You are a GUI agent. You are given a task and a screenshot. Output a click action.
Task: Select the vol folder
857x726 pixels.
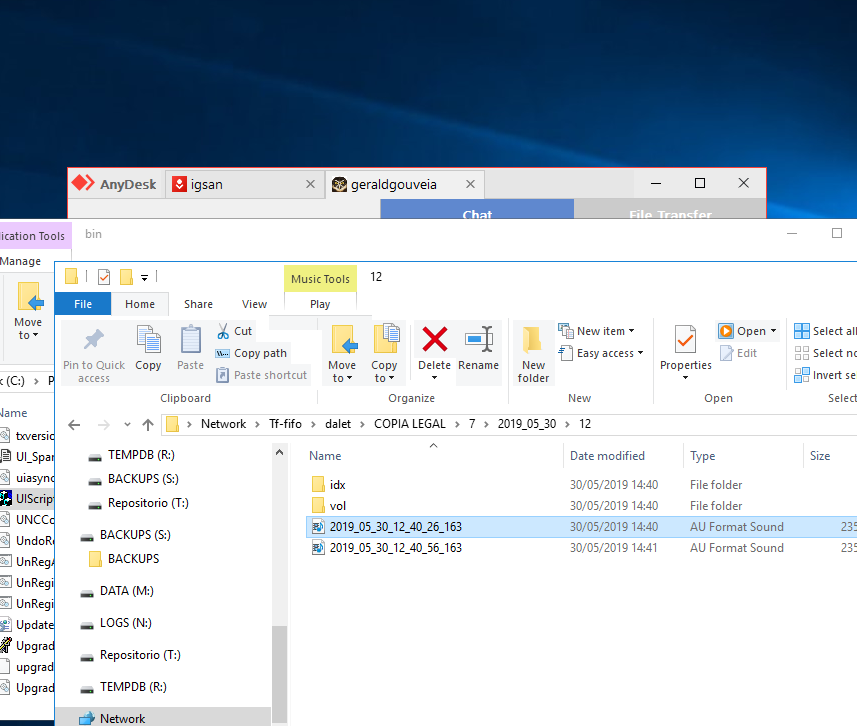(x=338, y=506)
